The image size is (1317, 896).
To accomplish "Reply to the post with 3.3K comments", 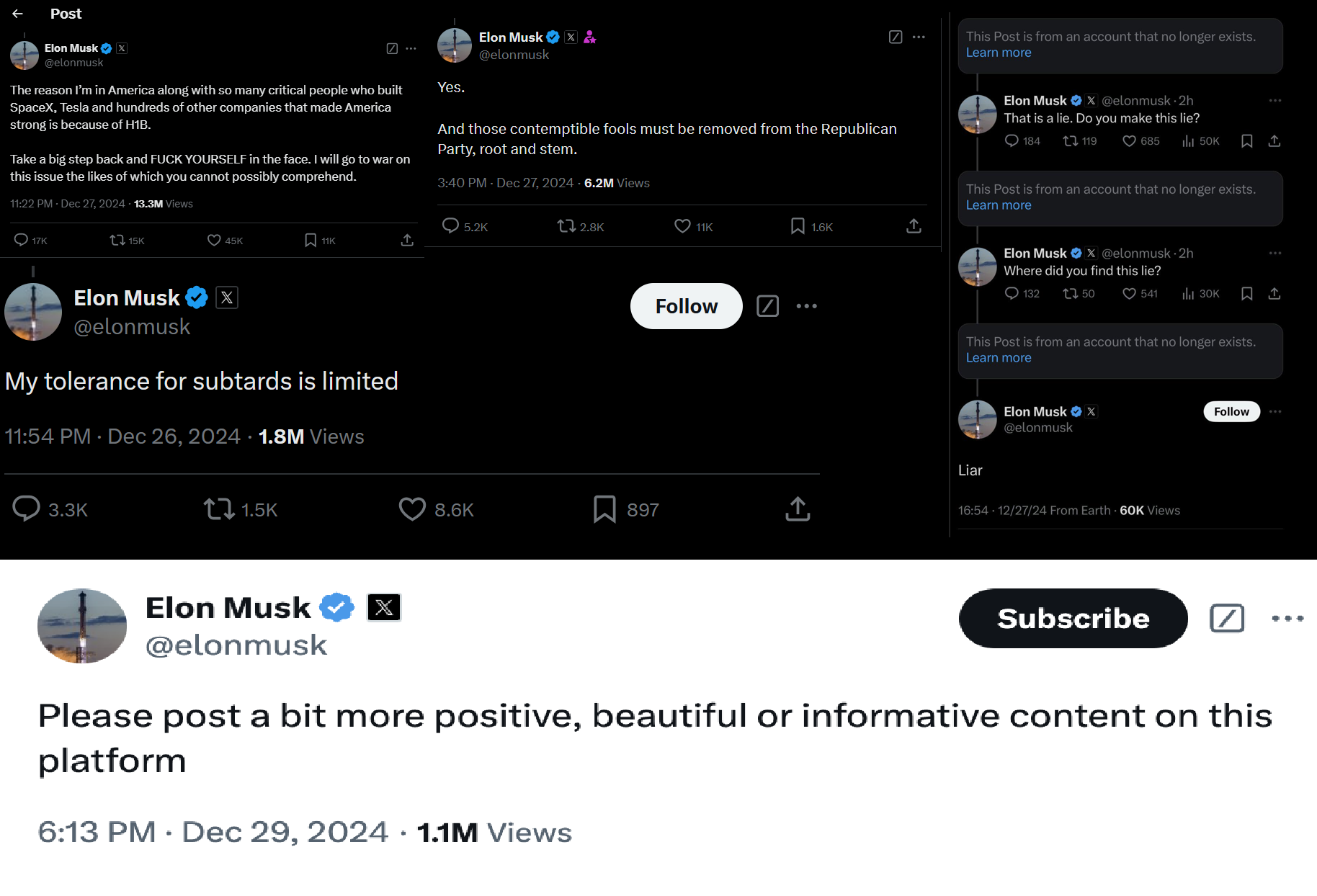I will pyautogui.click(x=27, y=509).
